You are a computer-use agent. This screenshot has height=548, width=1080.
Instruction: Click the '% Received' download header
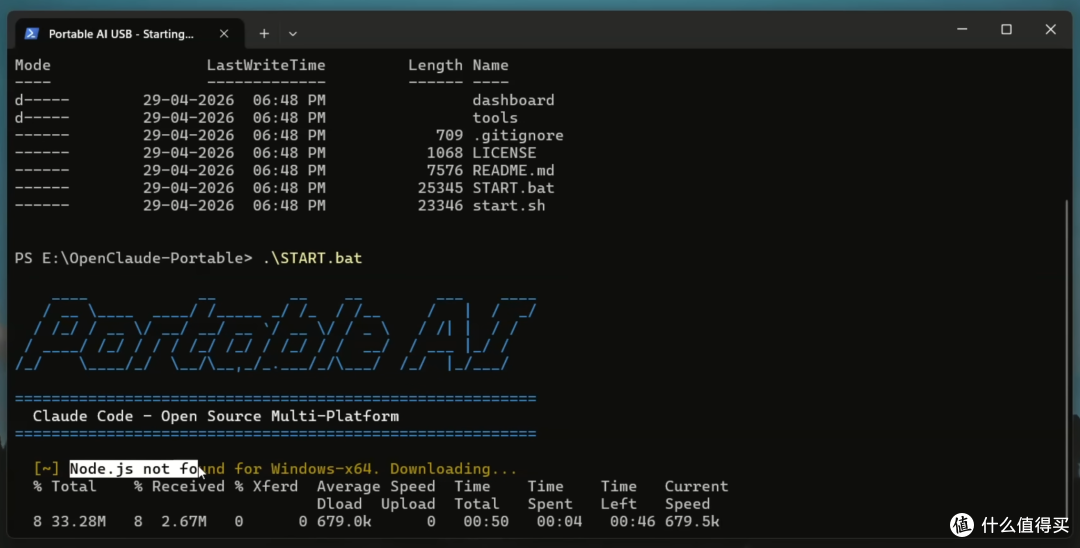(x=179, y=487)
